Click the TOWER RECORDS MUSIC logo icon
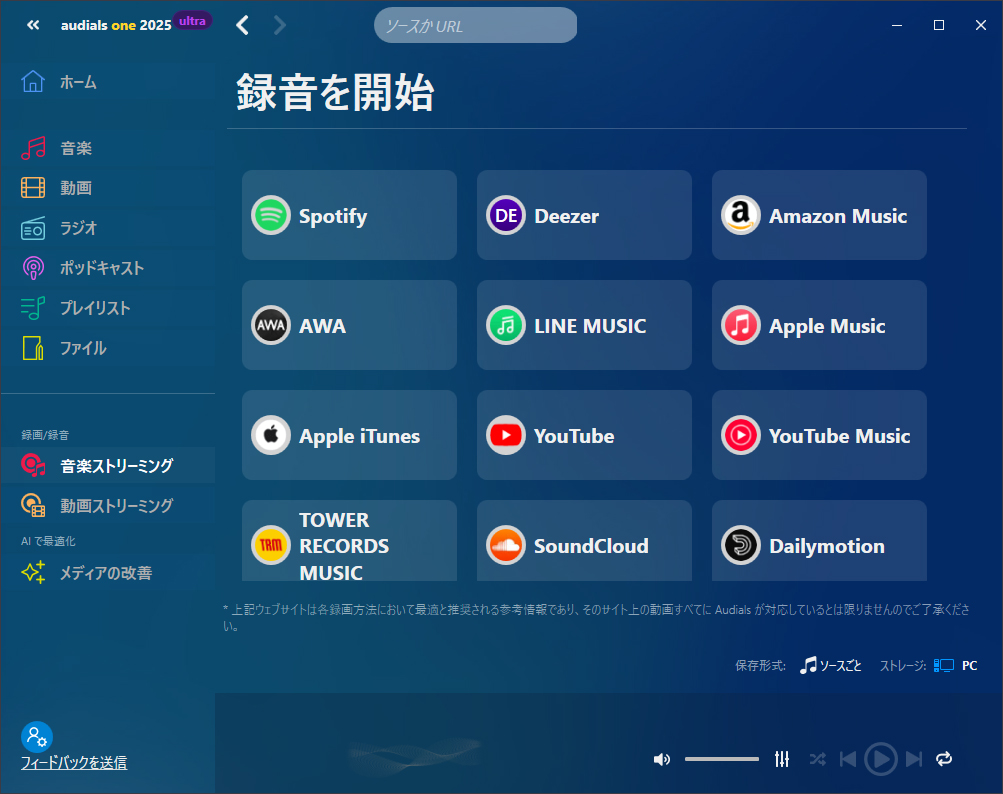The width and height of the screenshot is (1003, 794). click(x=271, y=545)
